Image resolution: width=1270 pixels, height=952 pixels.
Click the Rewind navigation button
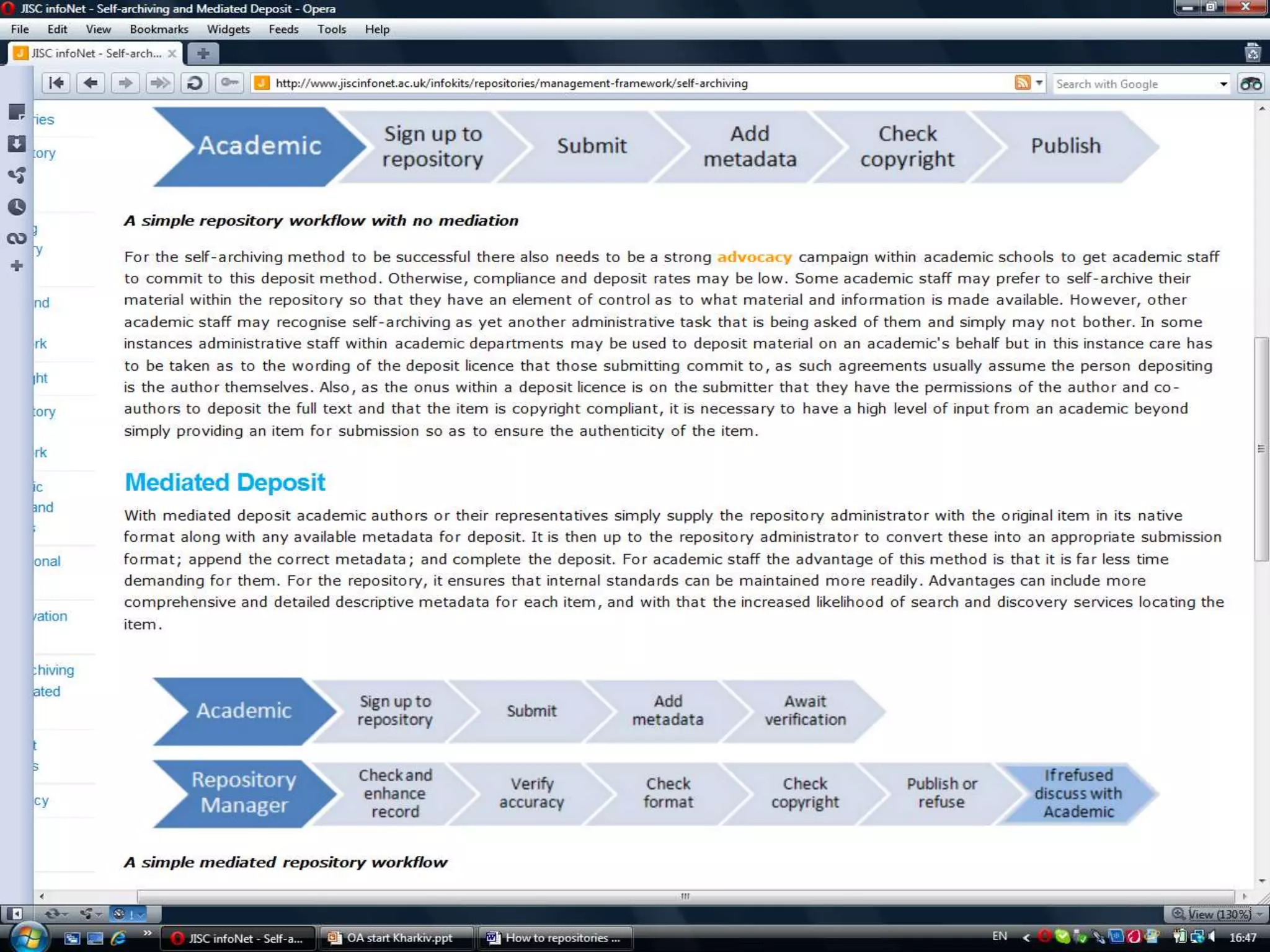coord(56,83)
